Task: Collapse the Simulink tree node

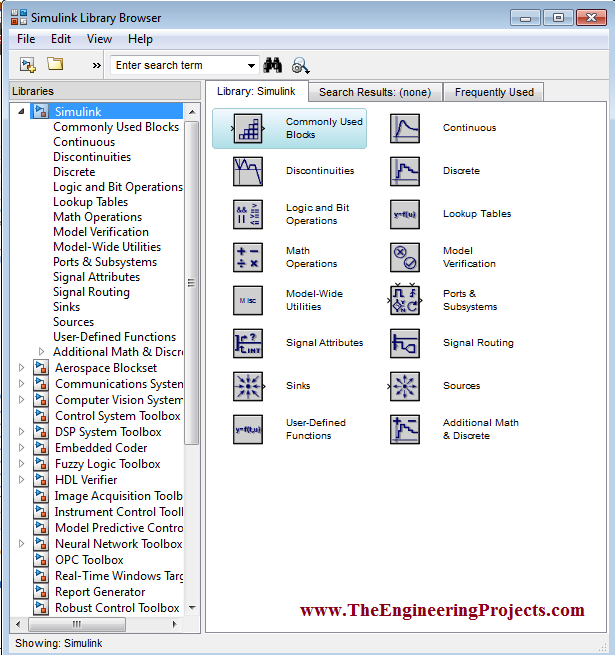Action: tap(21, 112)
